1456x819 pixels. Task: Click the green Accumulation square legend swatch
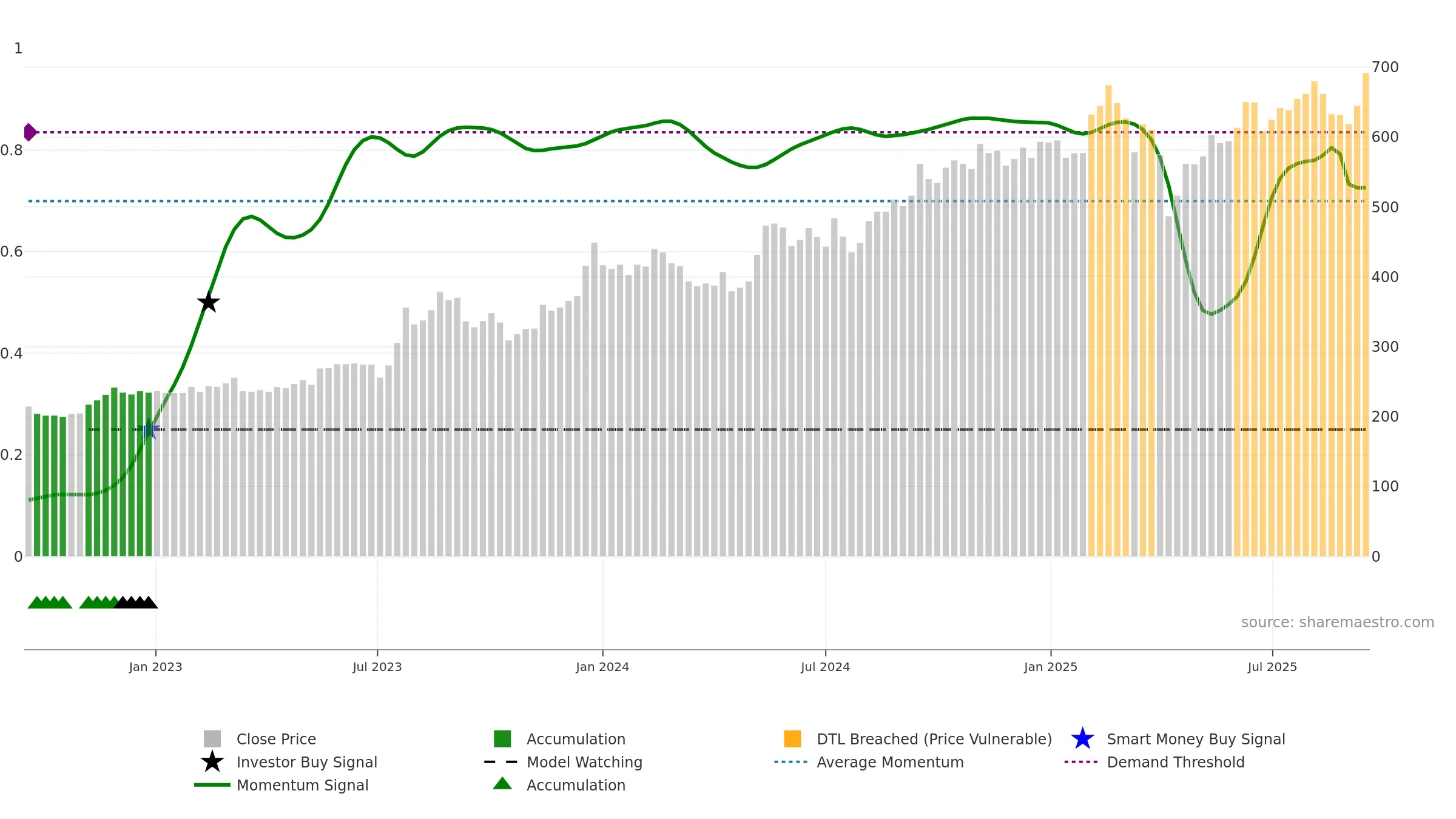502,738
